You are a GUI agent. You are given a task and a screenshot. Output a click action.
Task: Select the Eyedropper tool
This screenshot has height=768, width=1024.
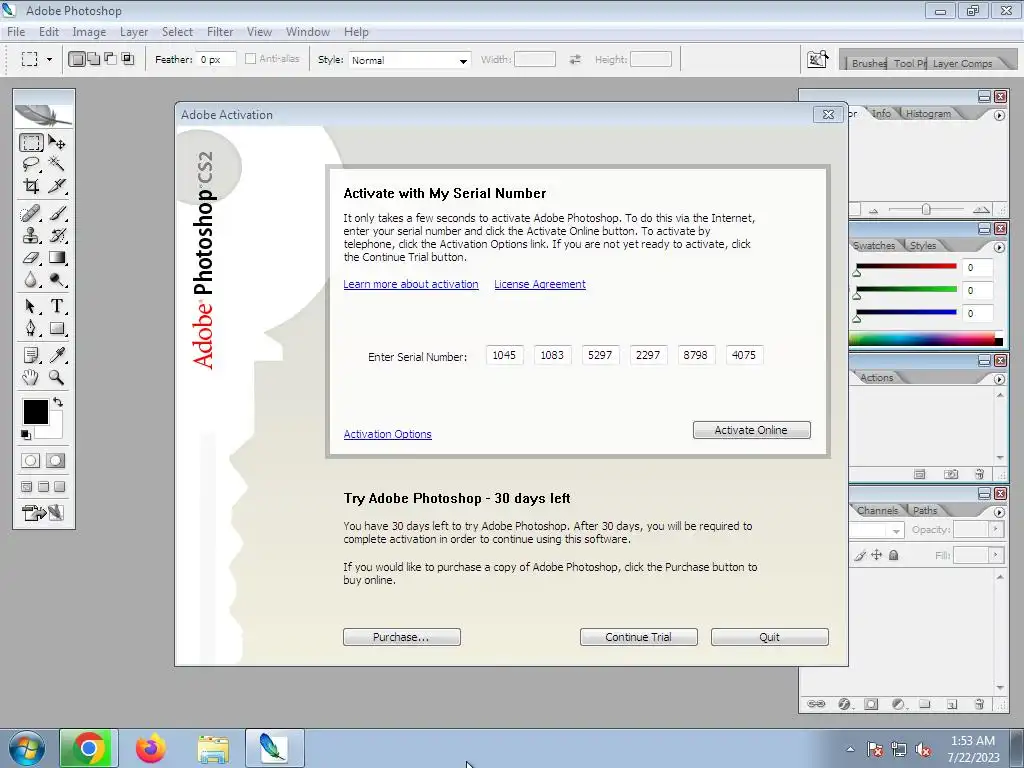tap(57, 355)
